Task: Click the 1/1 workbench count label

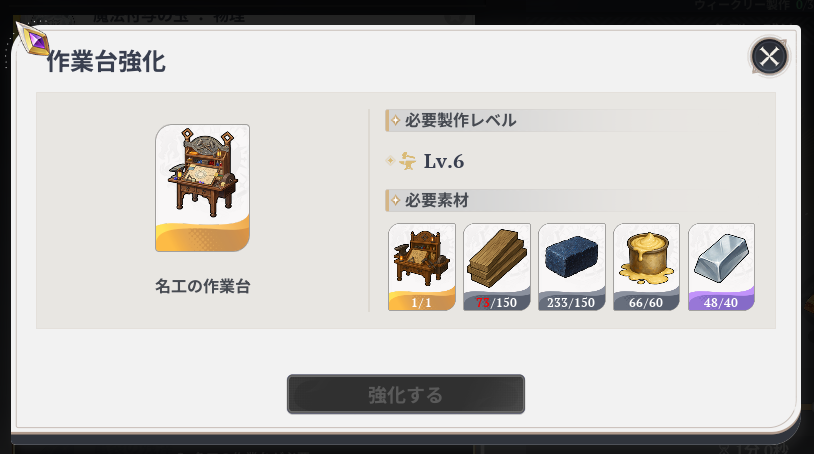Action: [x=422, y=302]
